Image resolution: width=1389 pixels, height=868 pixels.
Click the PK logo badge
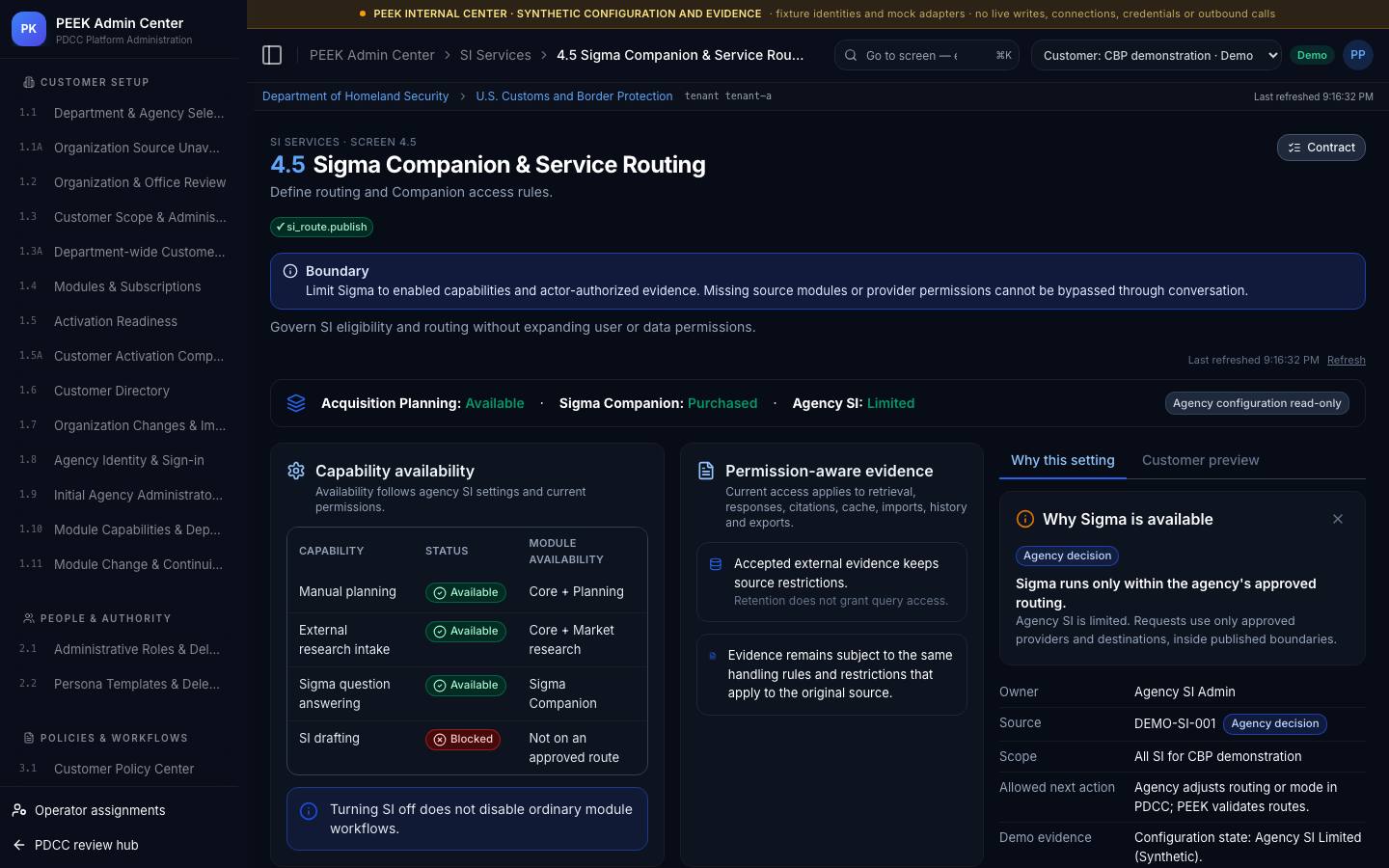(29, 29)
